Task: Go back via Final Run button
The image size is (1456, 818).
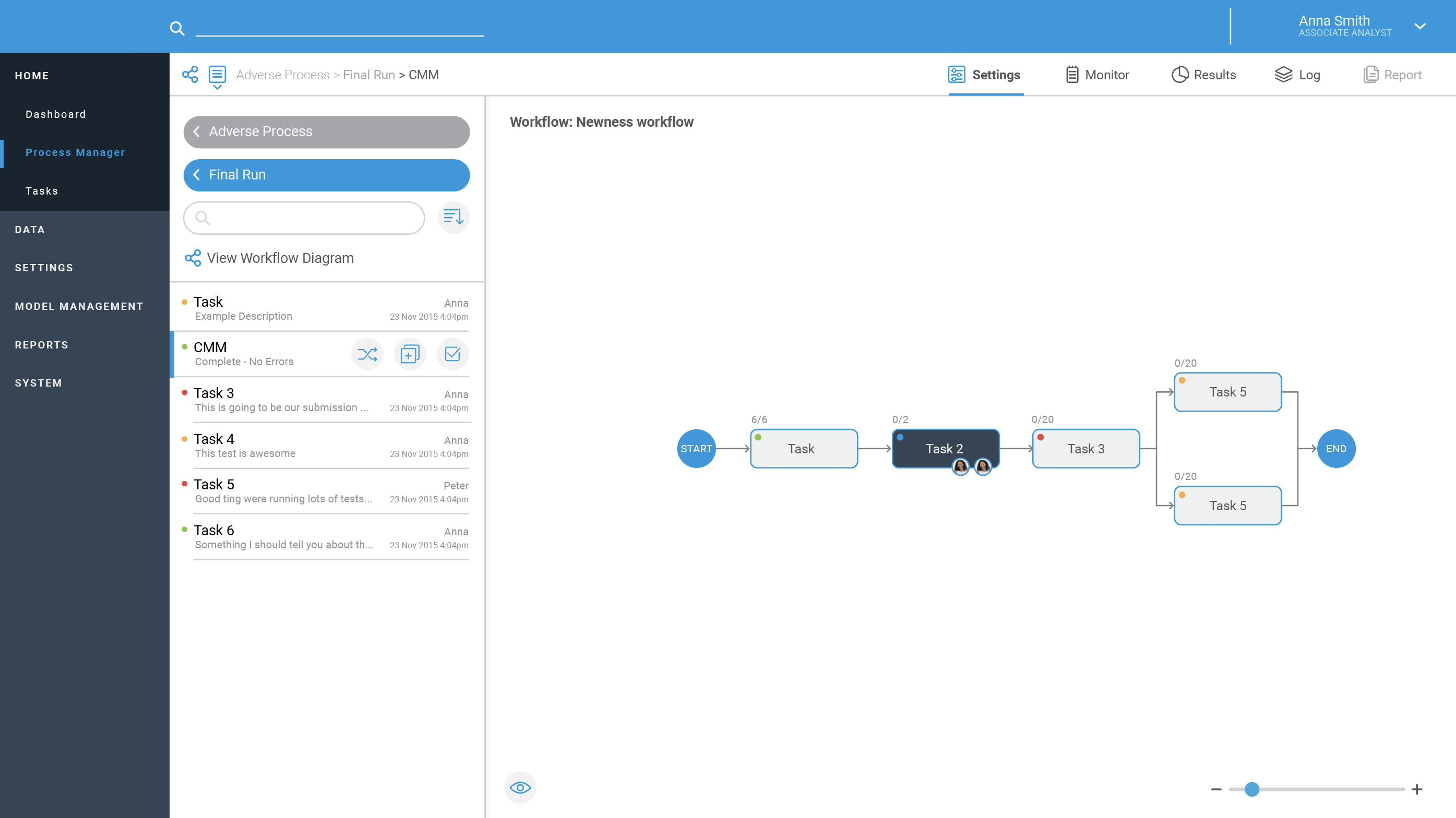Action: 326,175
